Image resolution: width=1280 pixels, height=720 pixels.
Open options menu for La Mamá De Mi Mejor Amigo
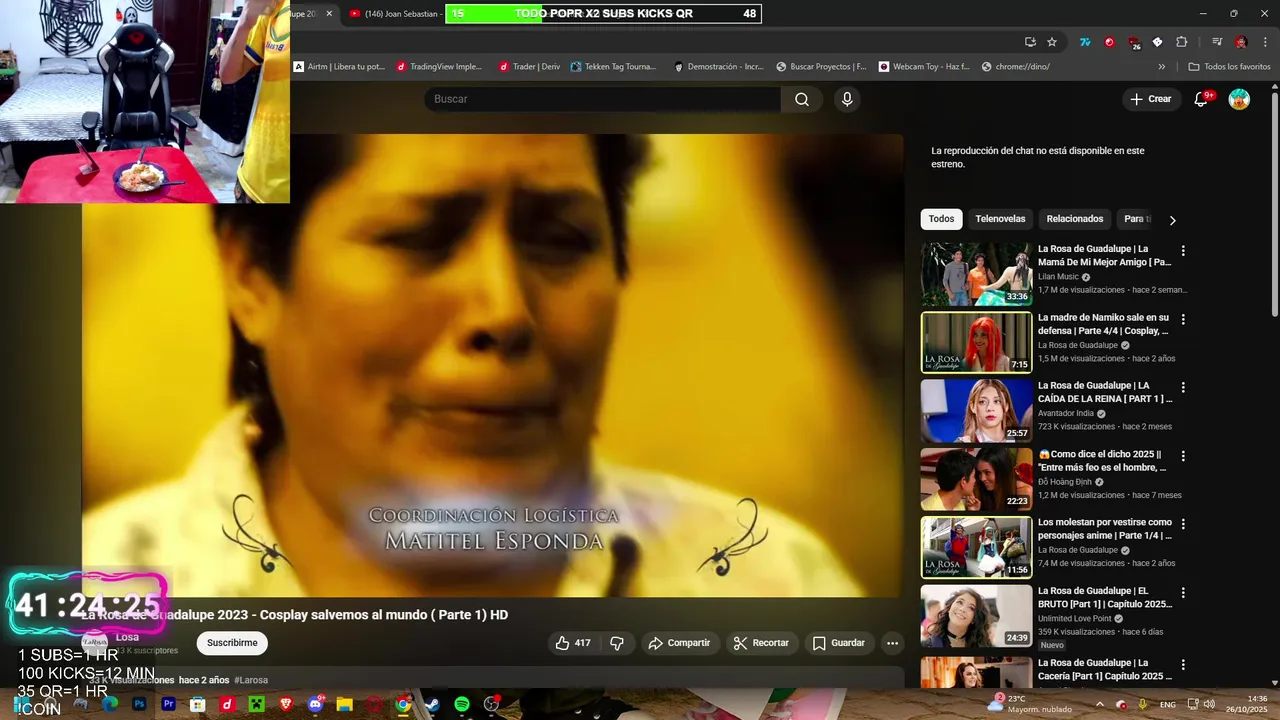pyautogui.click(x=1183, y=251)
